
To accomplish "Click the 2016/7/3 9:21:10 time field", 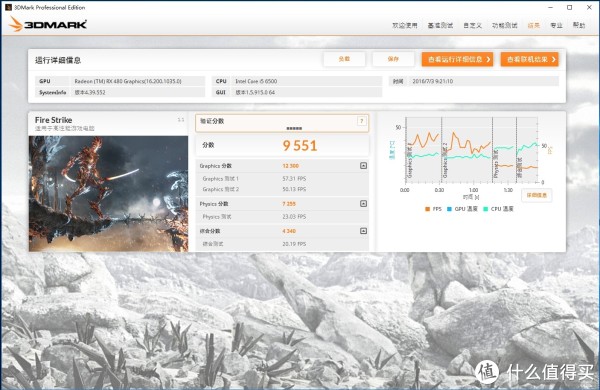I will point(484,81).
